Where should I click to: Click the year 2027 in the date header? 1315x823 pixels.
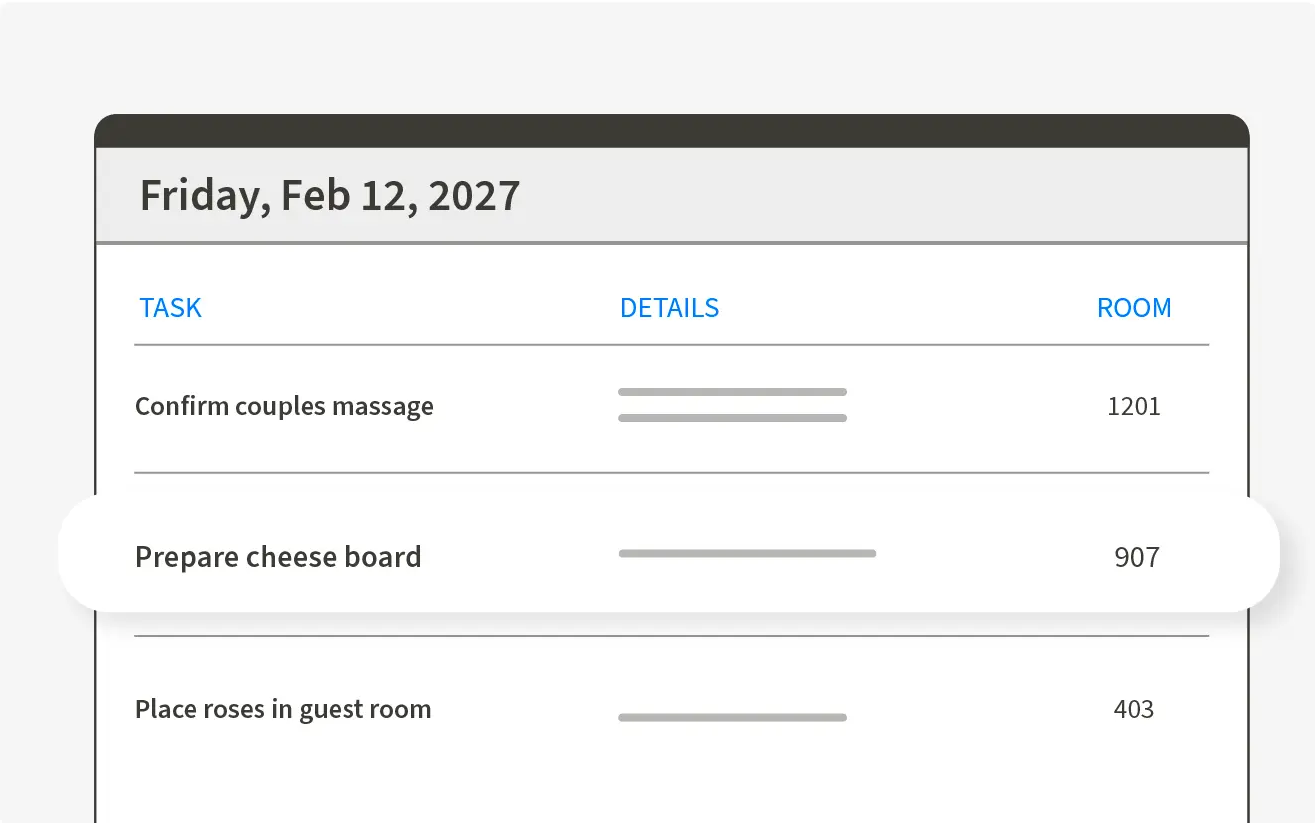473,196
